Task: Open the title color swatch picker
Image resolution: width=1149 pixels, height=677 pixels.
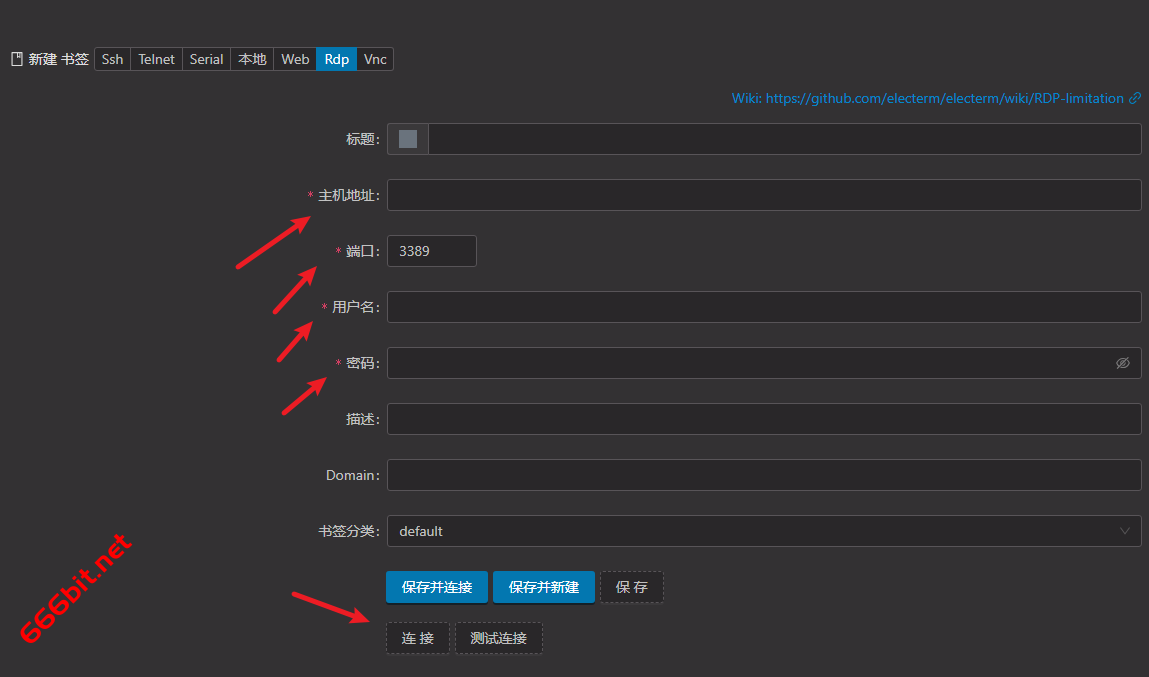Action: [x=408, y=139]
